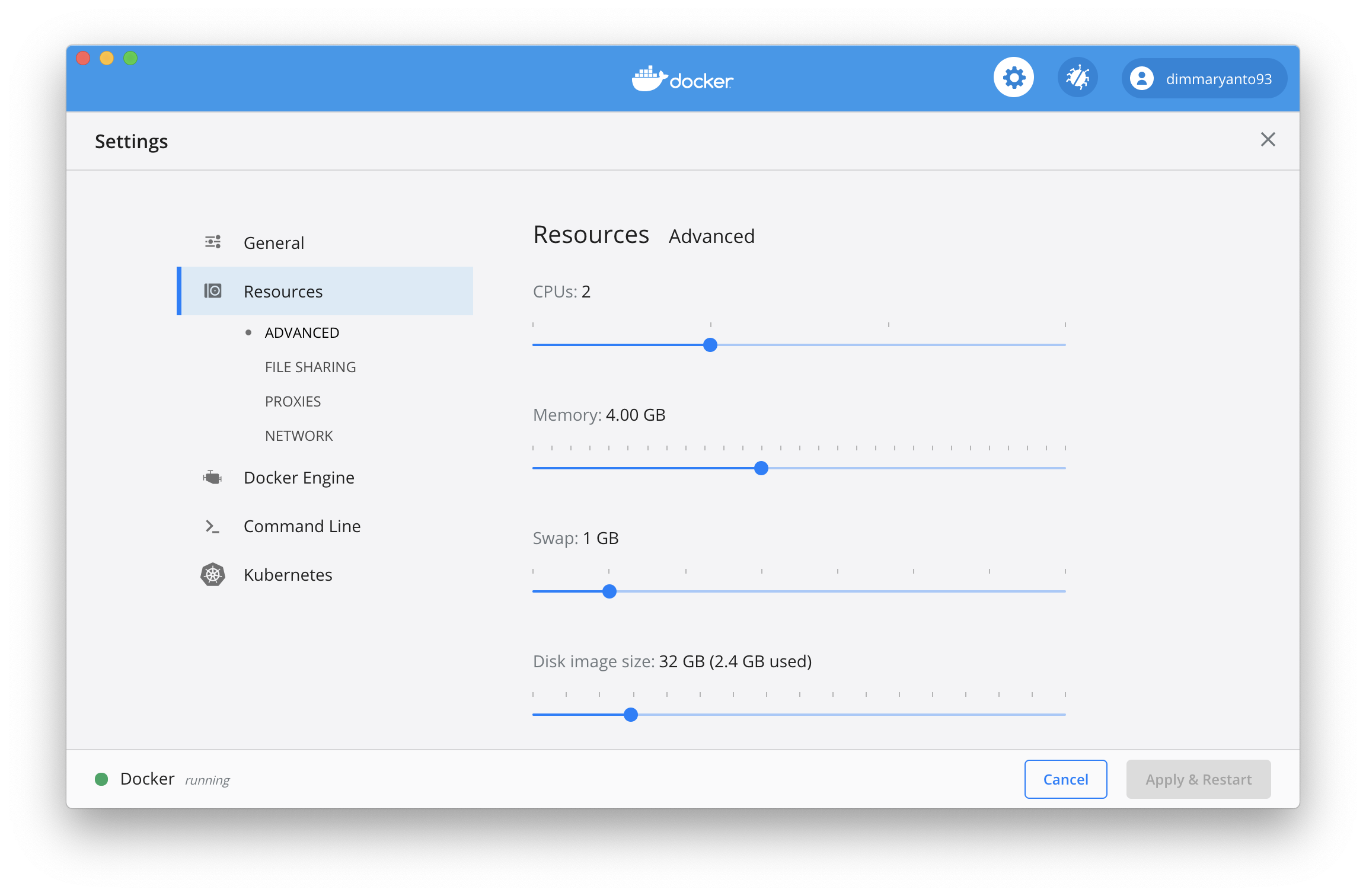This screenshot has height=896, width=1366.
Task: Click the yellow minimize window button
Action: [107, 58]
